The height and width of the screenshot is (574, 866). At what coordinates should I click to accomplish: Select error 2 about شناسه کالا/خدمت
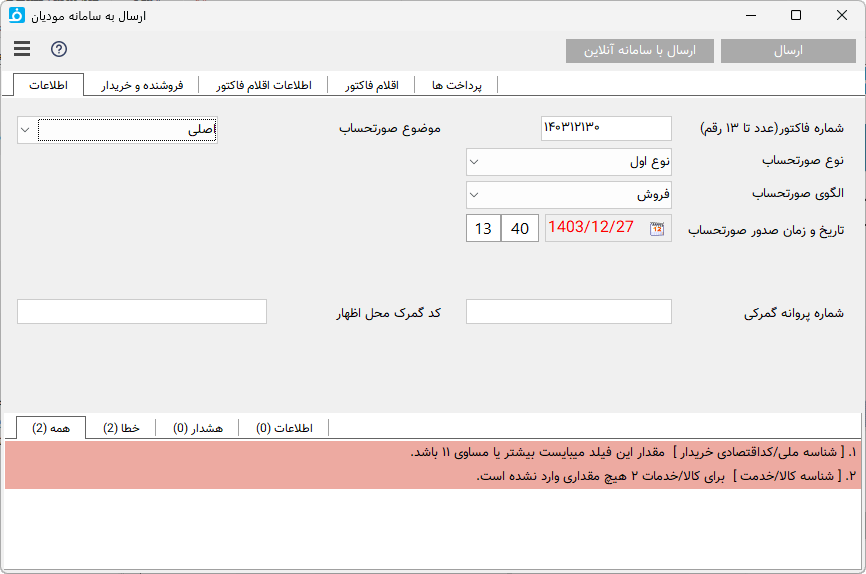pos(433,476)
